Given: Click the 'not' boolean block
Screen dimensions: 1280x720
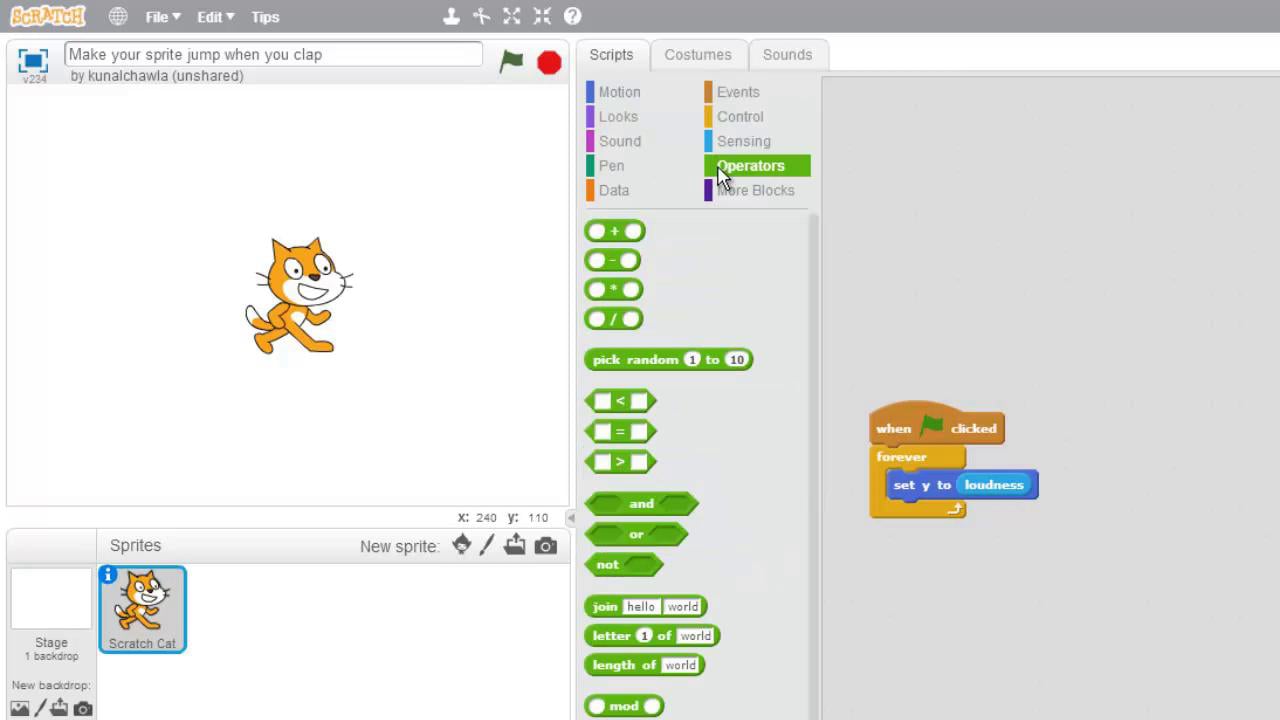Looking at the screenshot, I should point(623,565).
